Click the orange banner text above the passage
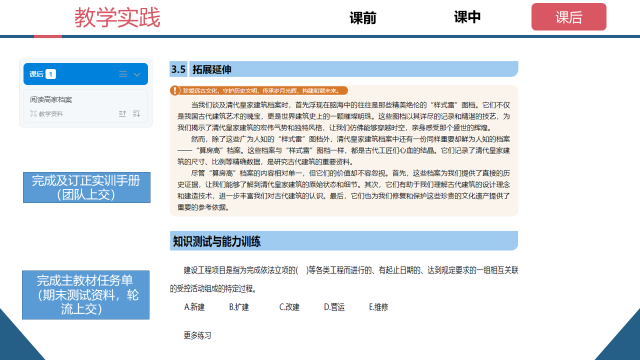Image resolution: width=640 pixels, height=360 pixels. point(261,91)
